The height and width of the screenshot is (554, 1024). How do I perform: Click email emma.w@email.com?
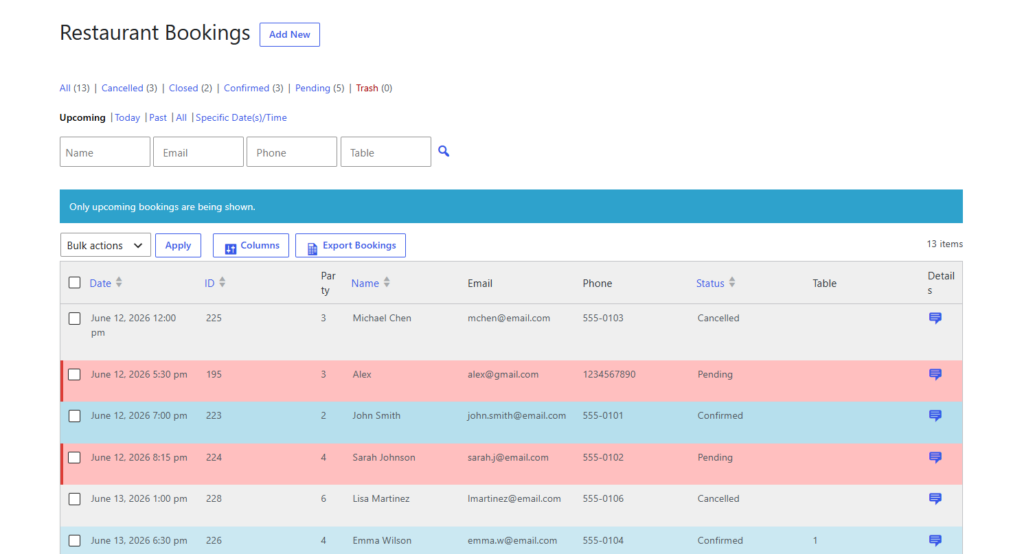tap(512, 540)
